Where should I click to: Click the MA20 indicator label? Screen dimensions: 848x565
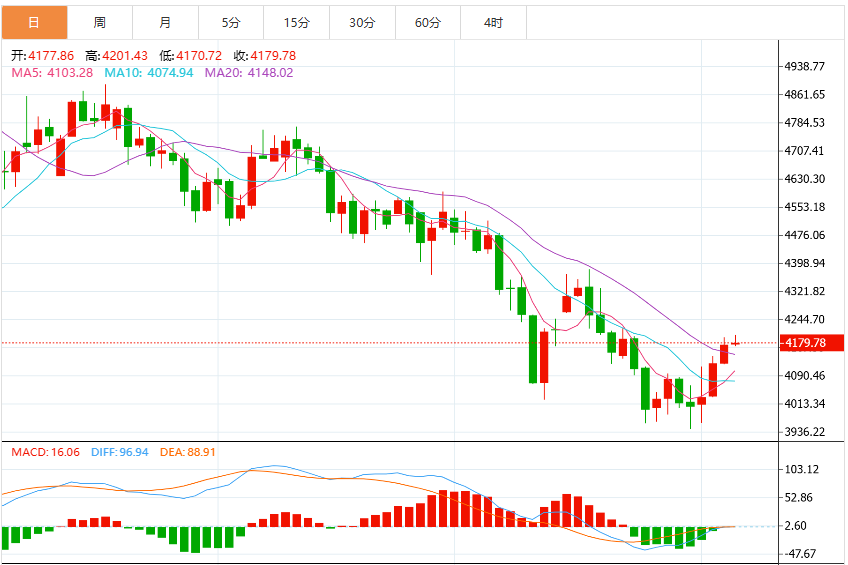pos(249,72)
